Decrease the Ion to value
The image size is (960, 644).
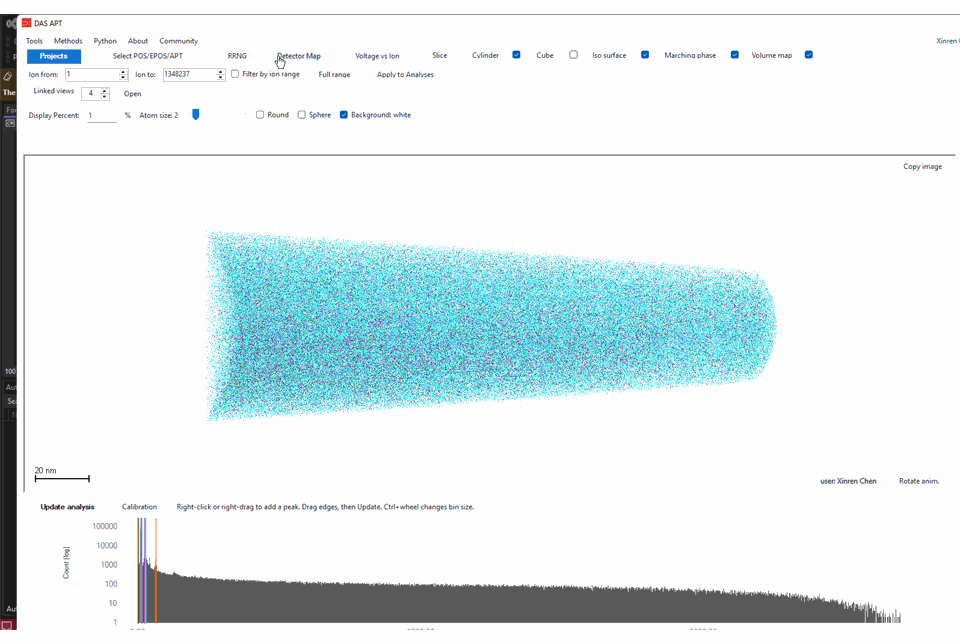click(x=220, y=77)
